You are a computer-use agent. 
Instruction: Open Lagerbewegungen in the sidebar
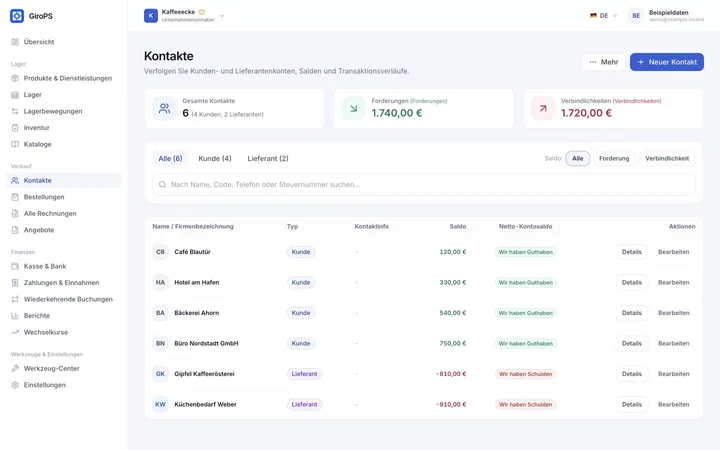pyautogui.click(x=64, y=111)
